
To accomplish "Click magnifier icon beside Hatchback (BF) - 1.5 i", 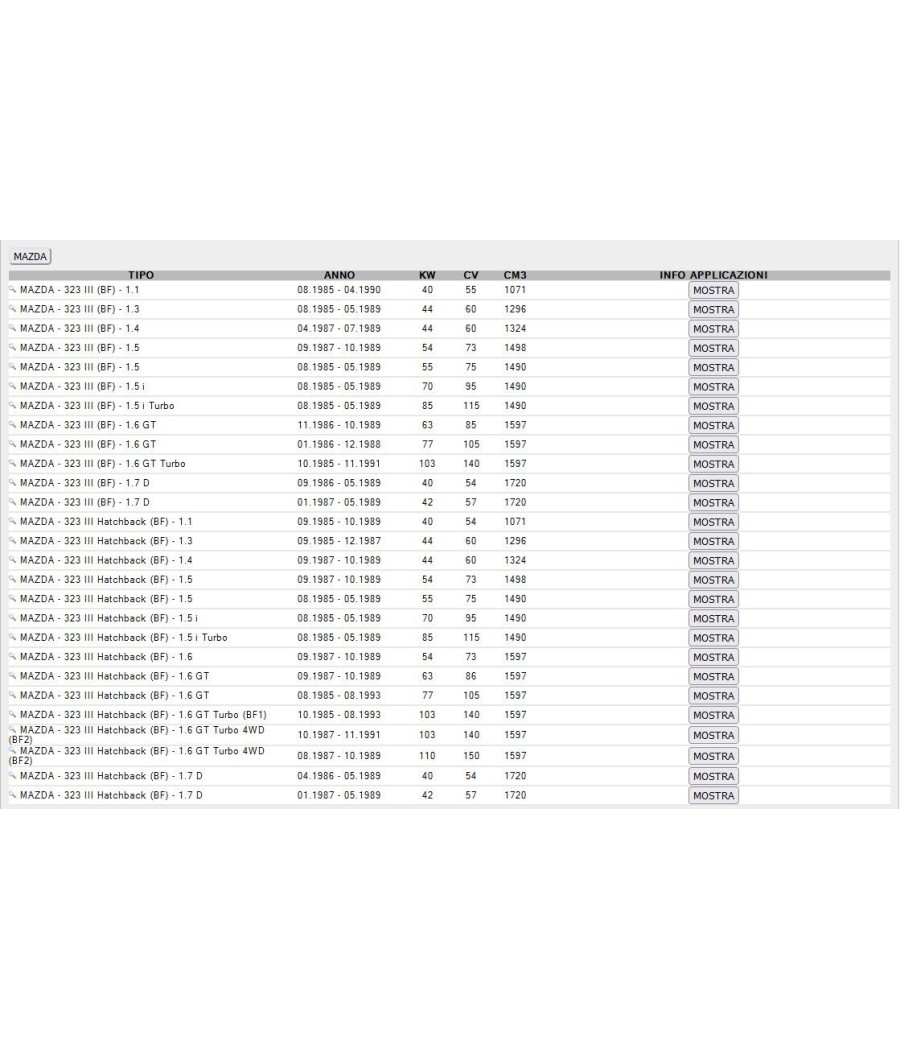I will click(x=12, y=617).
